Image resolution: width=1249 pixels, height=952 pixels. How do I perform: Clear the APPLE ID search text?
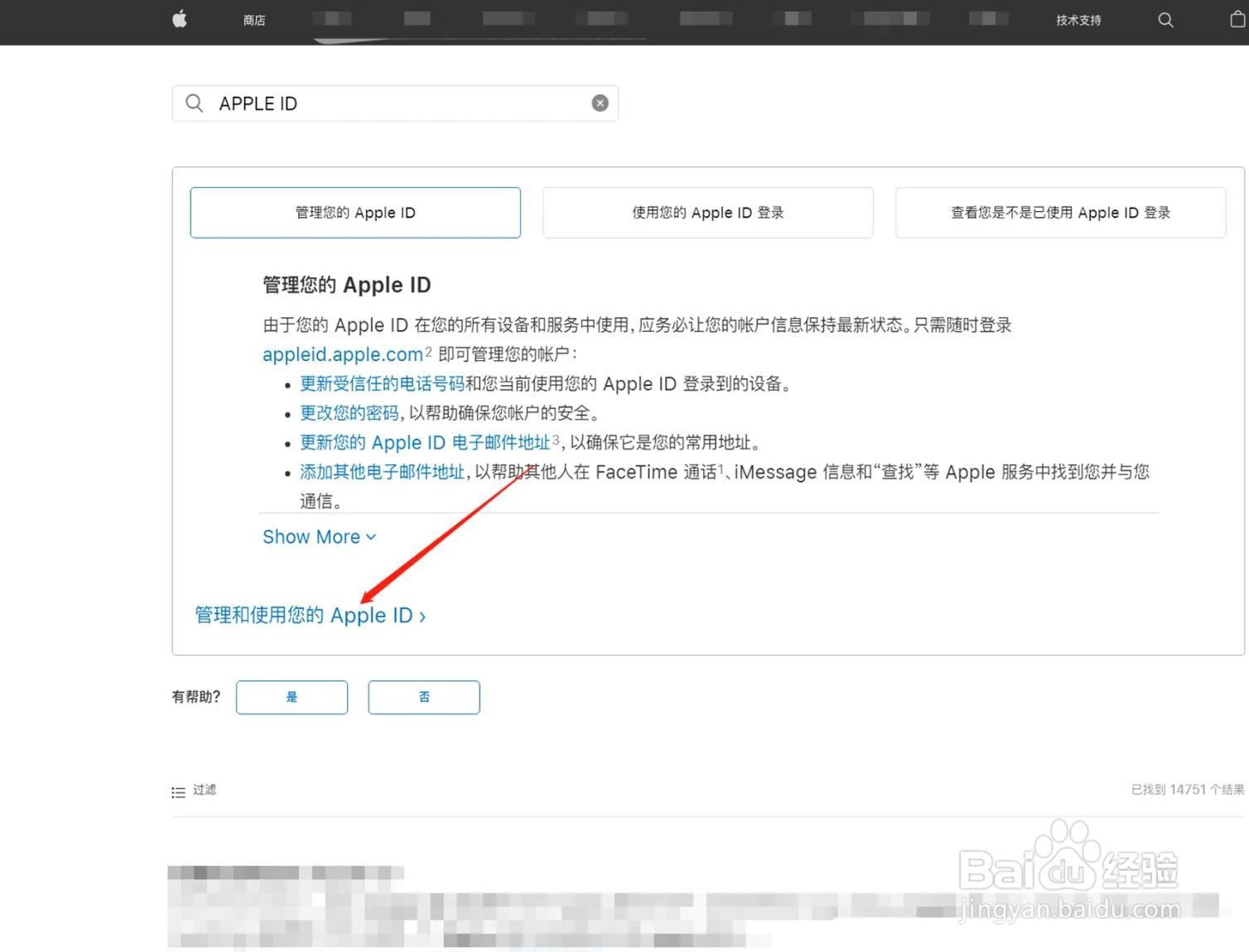pos(600,103)
